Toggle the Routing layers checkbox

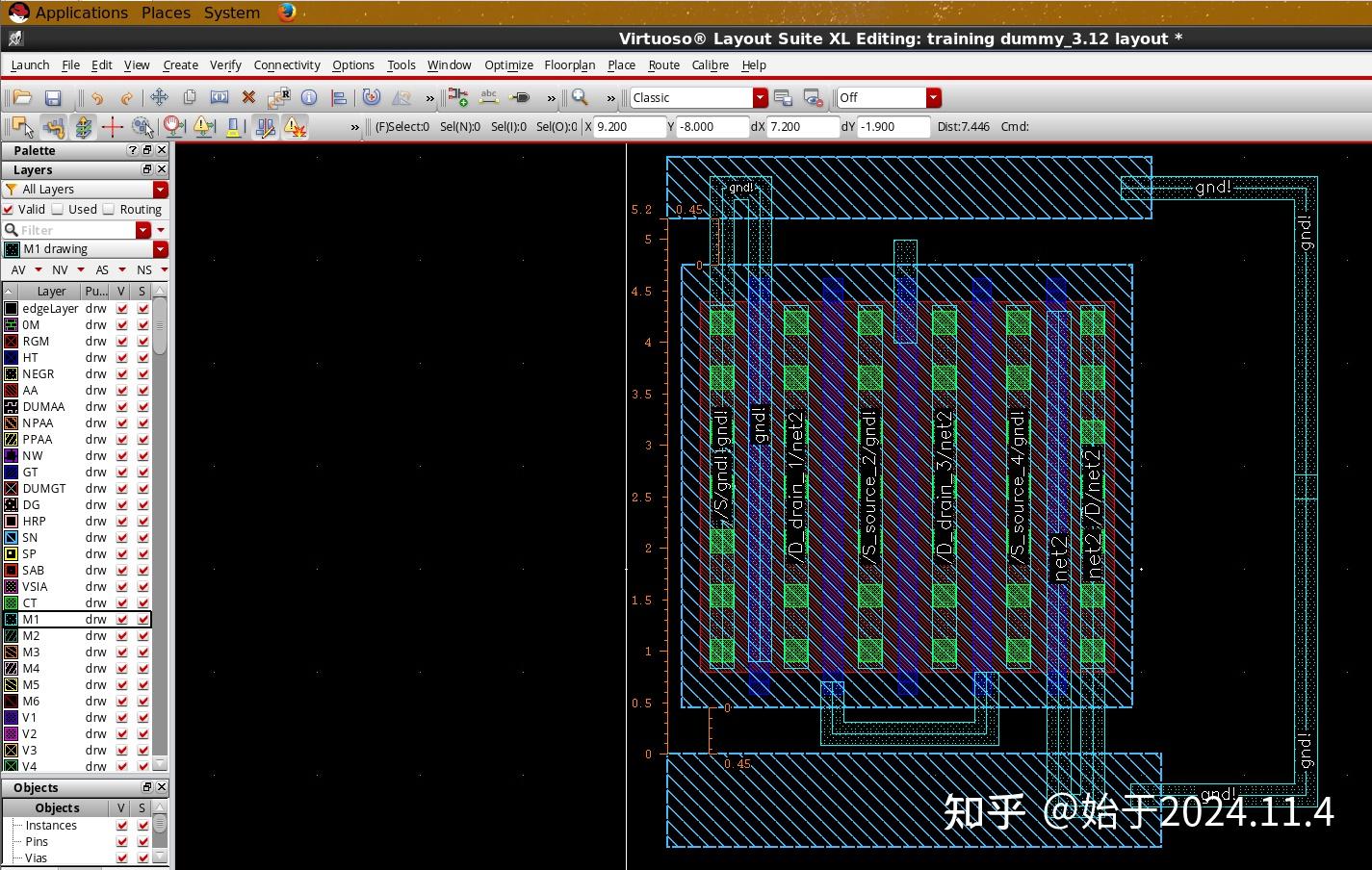click(109, 209)
